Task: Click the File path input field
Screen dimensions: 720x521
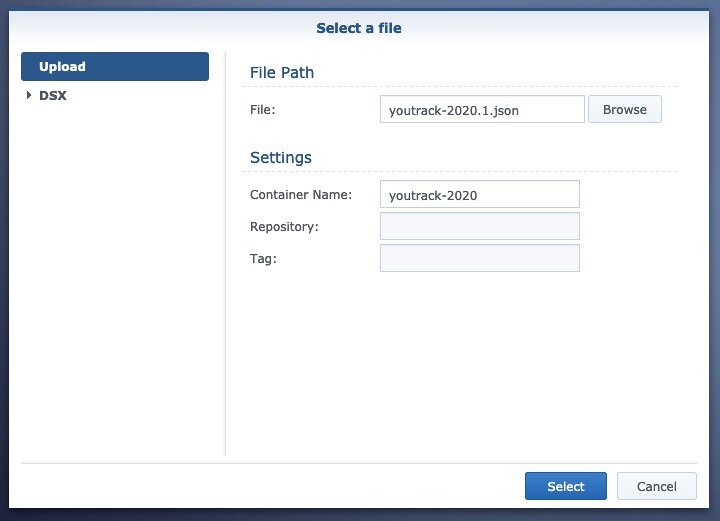Action: coord(482,109)
